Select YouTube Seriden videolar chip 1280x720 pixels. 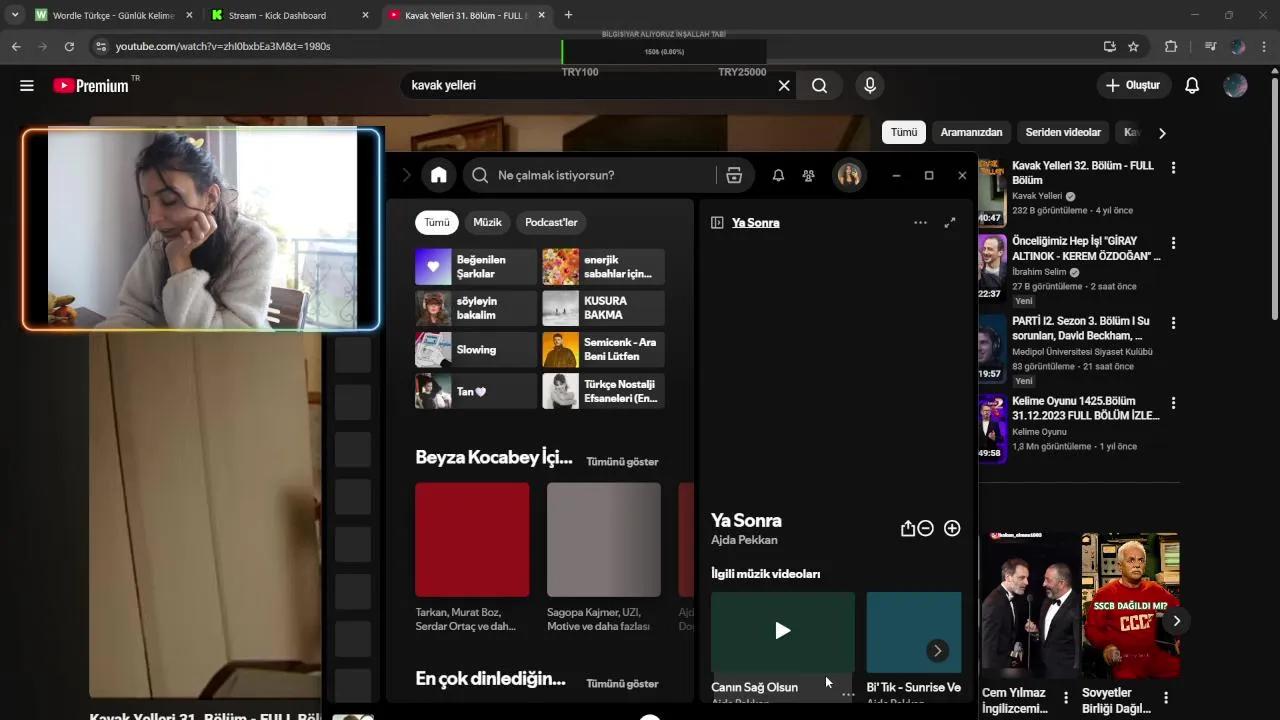tap(1063, 132)
